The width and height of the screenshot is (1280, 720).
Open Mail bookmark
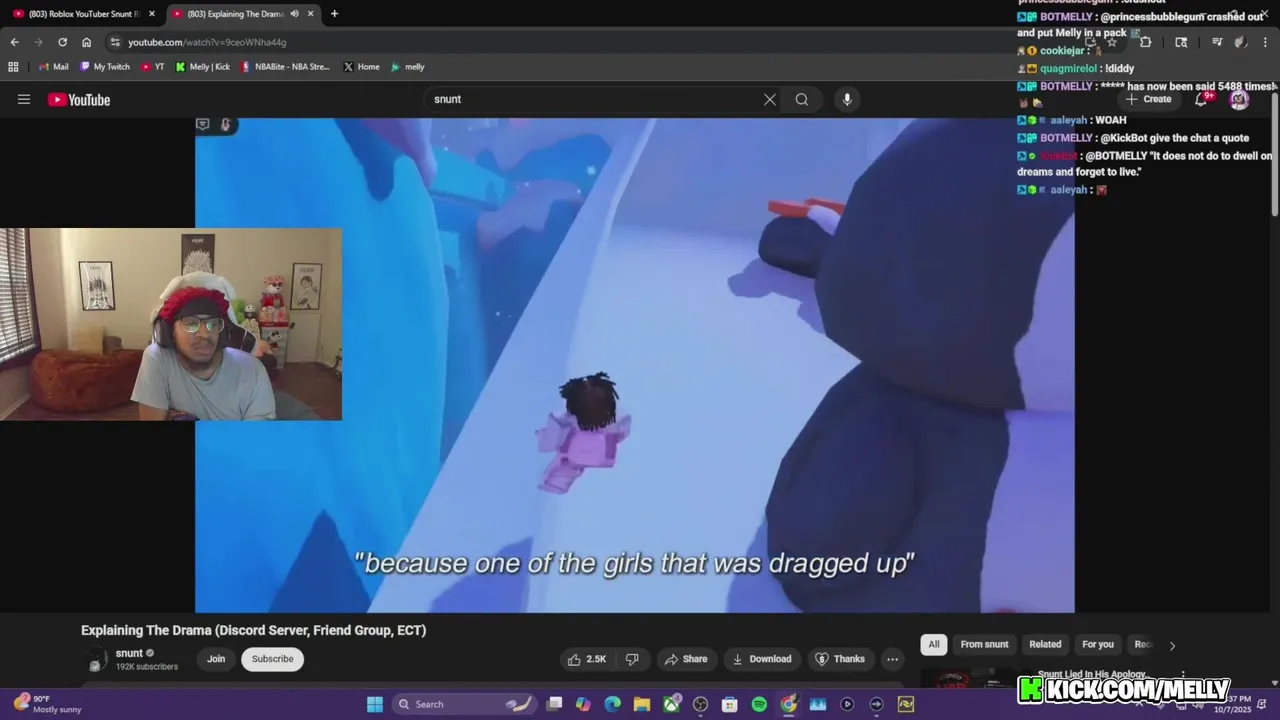tap(53, 67)
